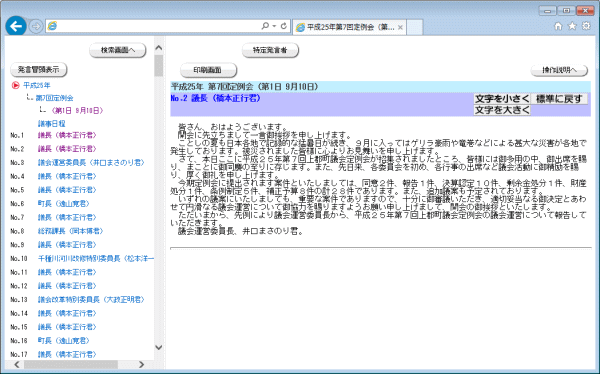
Task: Open browser tools gear icon
Action: click(586, 26)
